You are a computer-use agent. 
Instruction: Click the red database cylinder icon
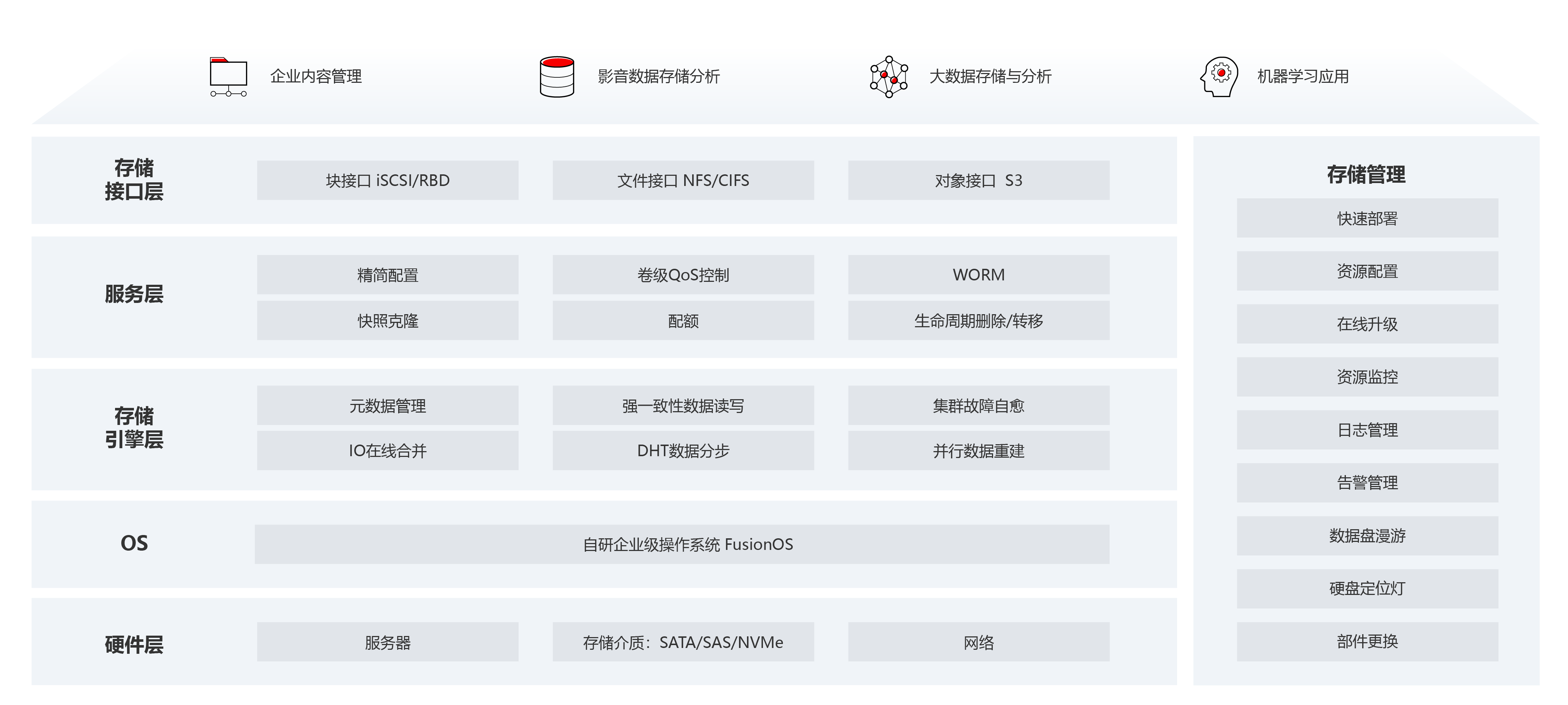pyautogui.click(x=557, y=77)
